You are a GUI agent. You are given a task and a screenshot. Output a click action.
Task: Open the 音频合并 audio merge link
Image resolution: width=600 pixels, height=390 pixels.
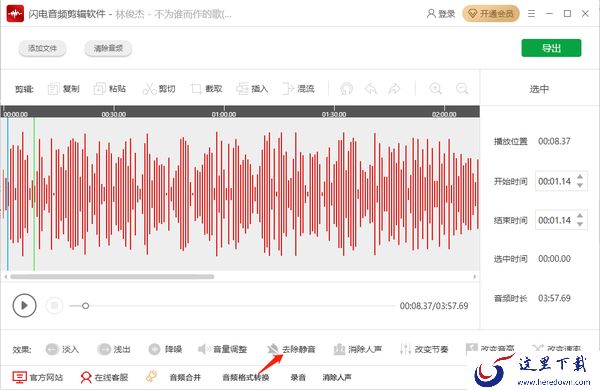pyautogui.click(x=185, y=377)
